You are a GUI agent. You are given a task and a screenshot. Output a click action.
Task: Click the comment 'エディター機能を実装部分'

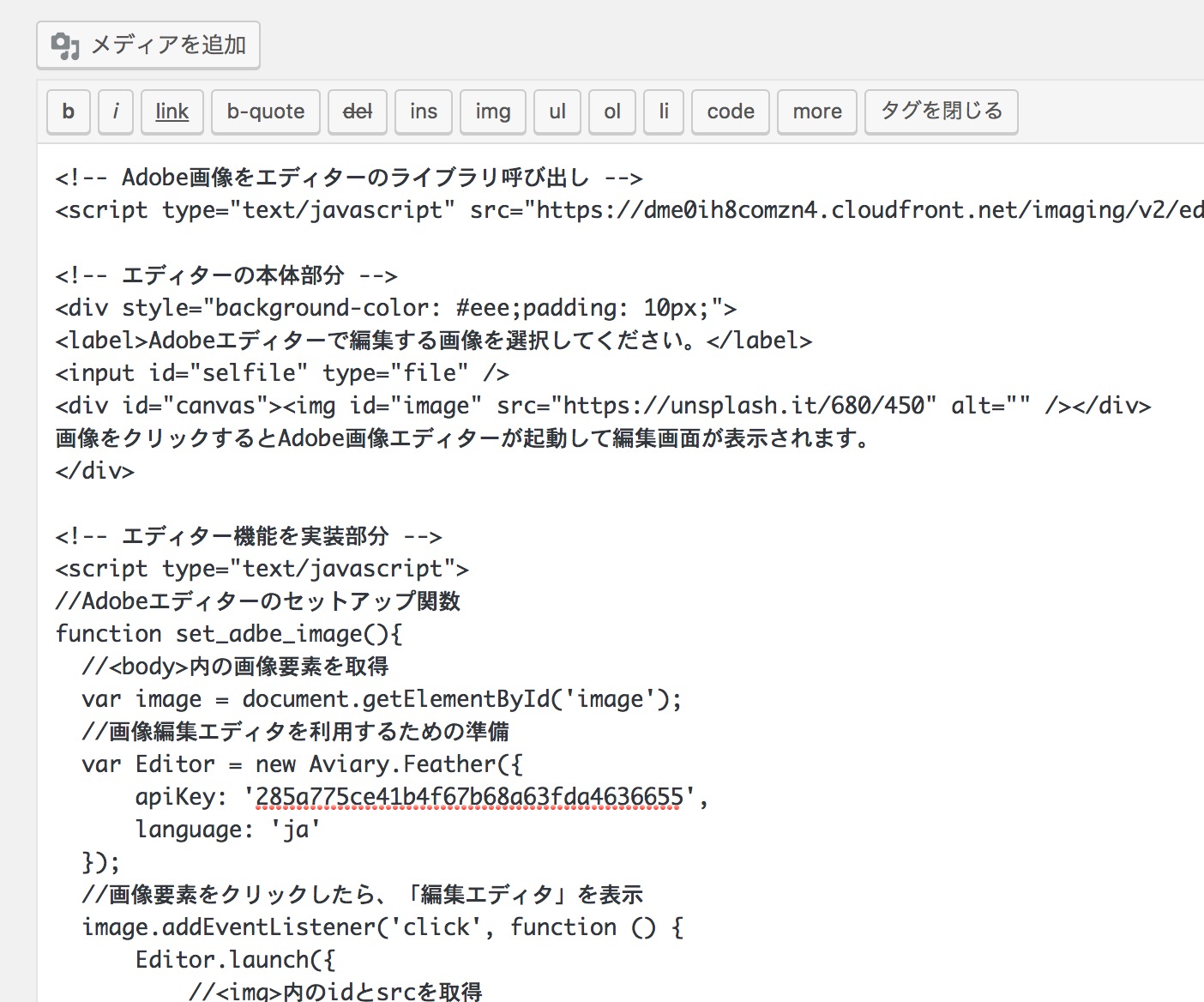[249, 536]
